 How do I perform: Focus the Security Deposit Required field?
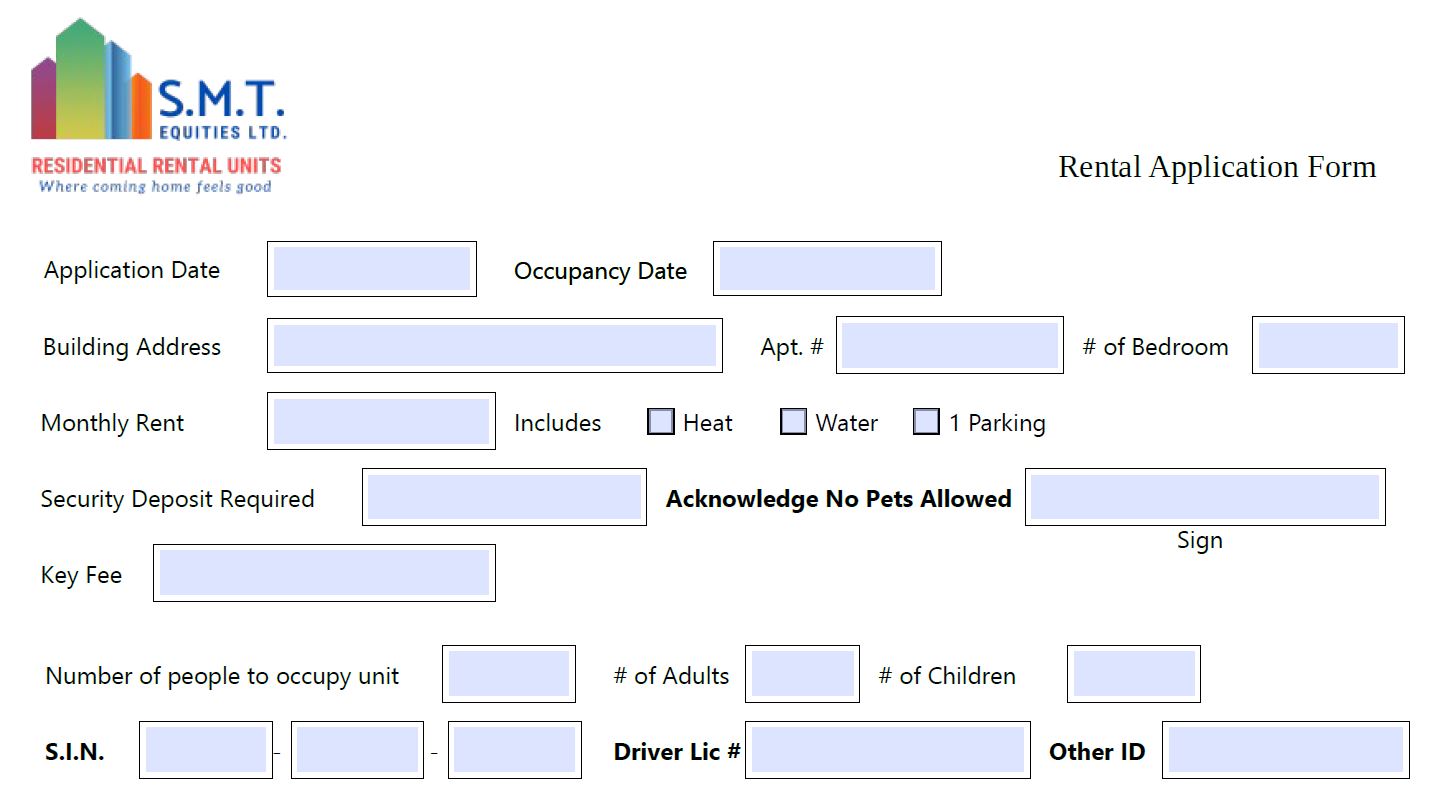tap(504, 497)
